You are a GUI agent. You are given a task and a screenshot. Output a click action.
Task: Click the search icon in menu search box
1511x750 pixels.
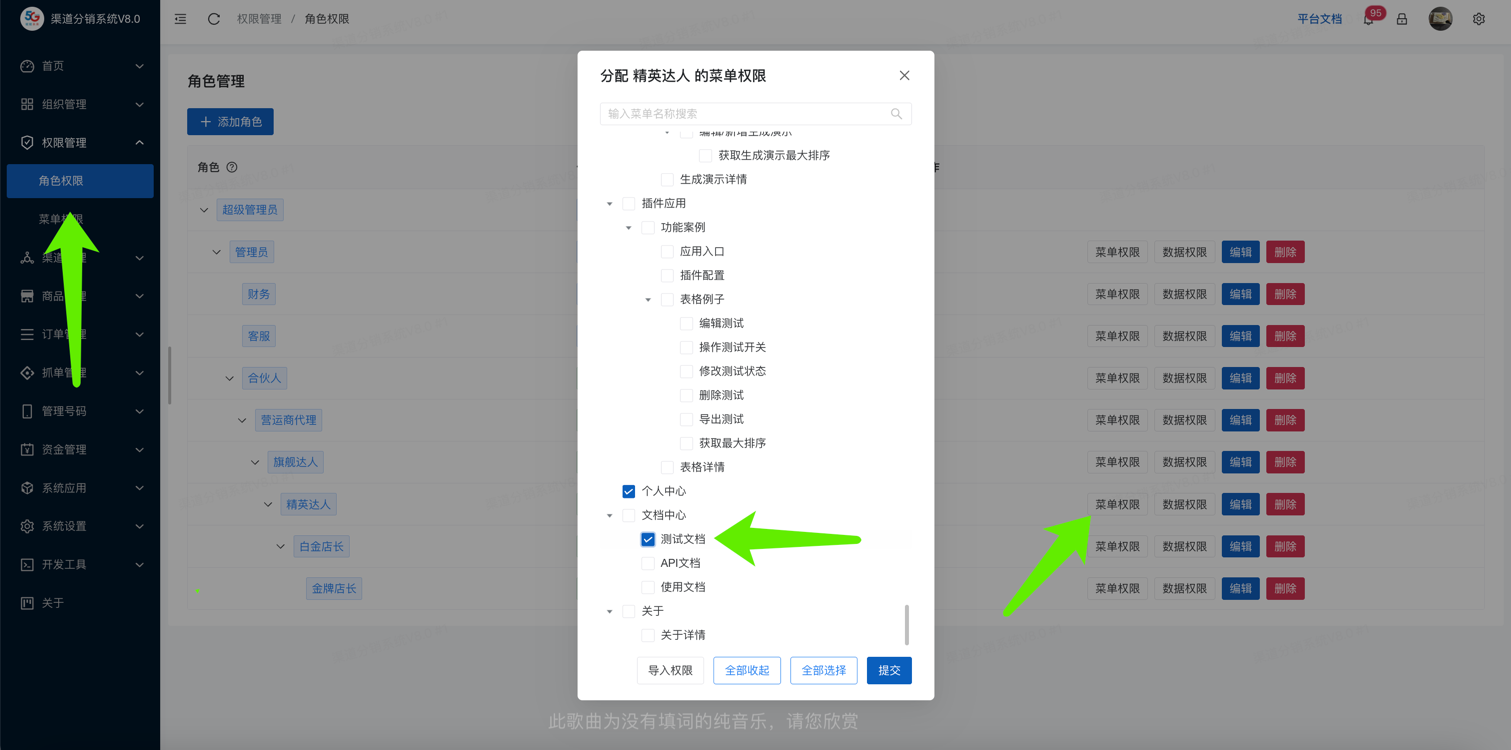click(896, 114)
